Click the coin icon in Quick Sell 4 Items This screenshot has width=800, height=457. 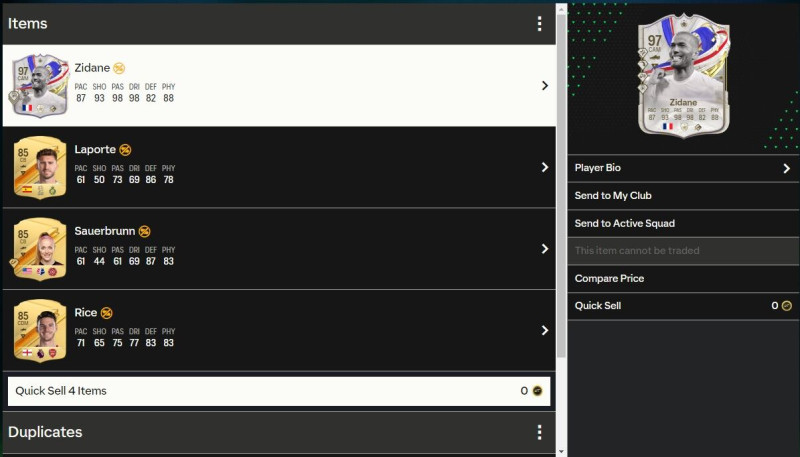537,391
